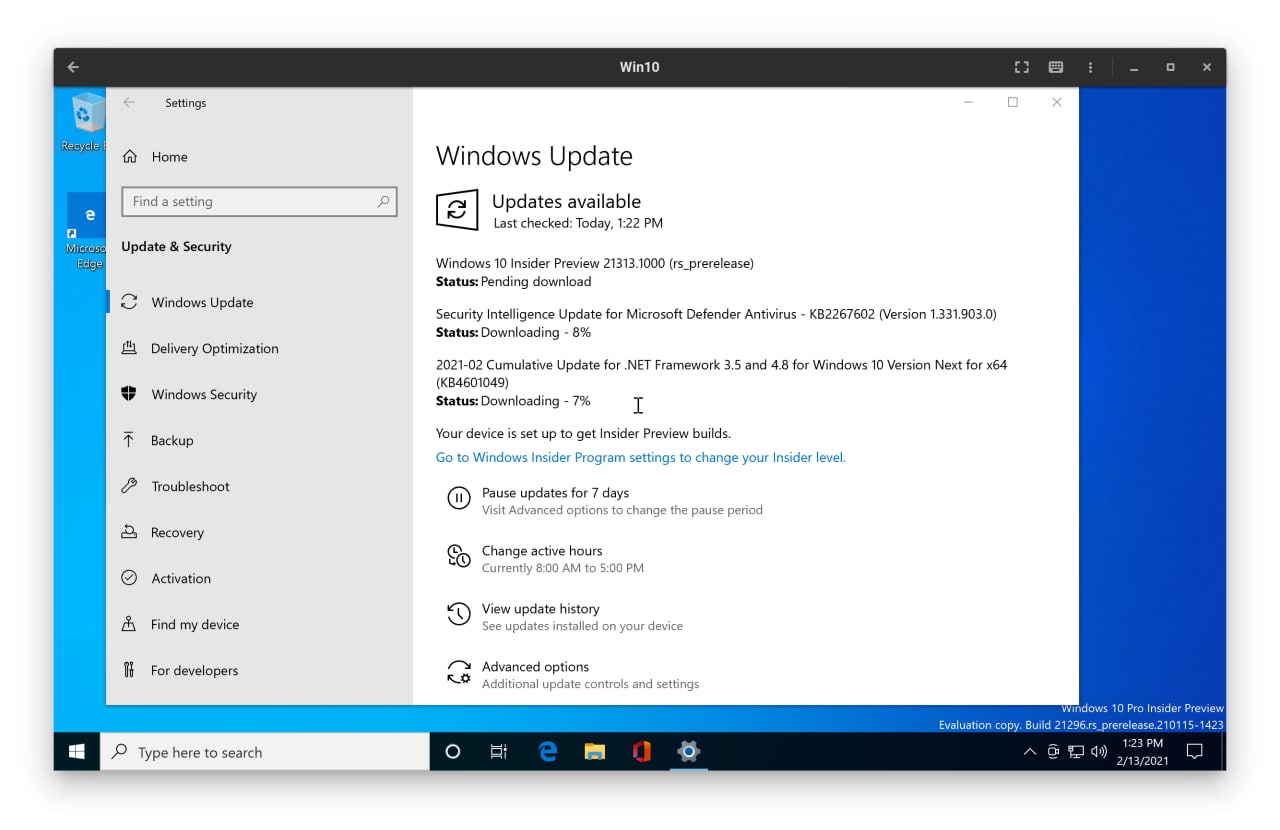Select the Microsoft Edge desktop shortcut
The image size is (1280, 830).
tap(88, 232)
